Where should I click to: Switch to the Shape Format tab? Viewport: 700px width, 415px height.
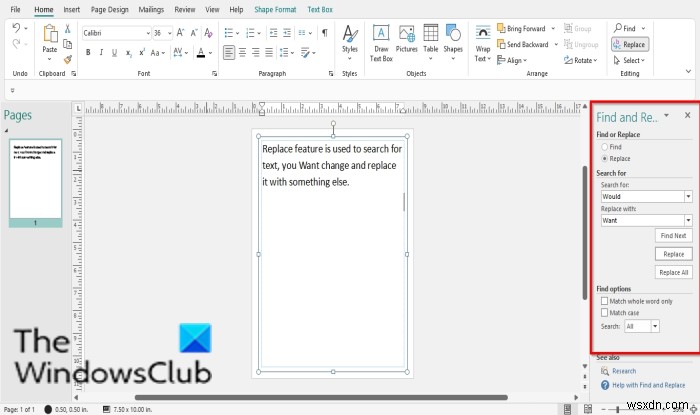point(275,9)
